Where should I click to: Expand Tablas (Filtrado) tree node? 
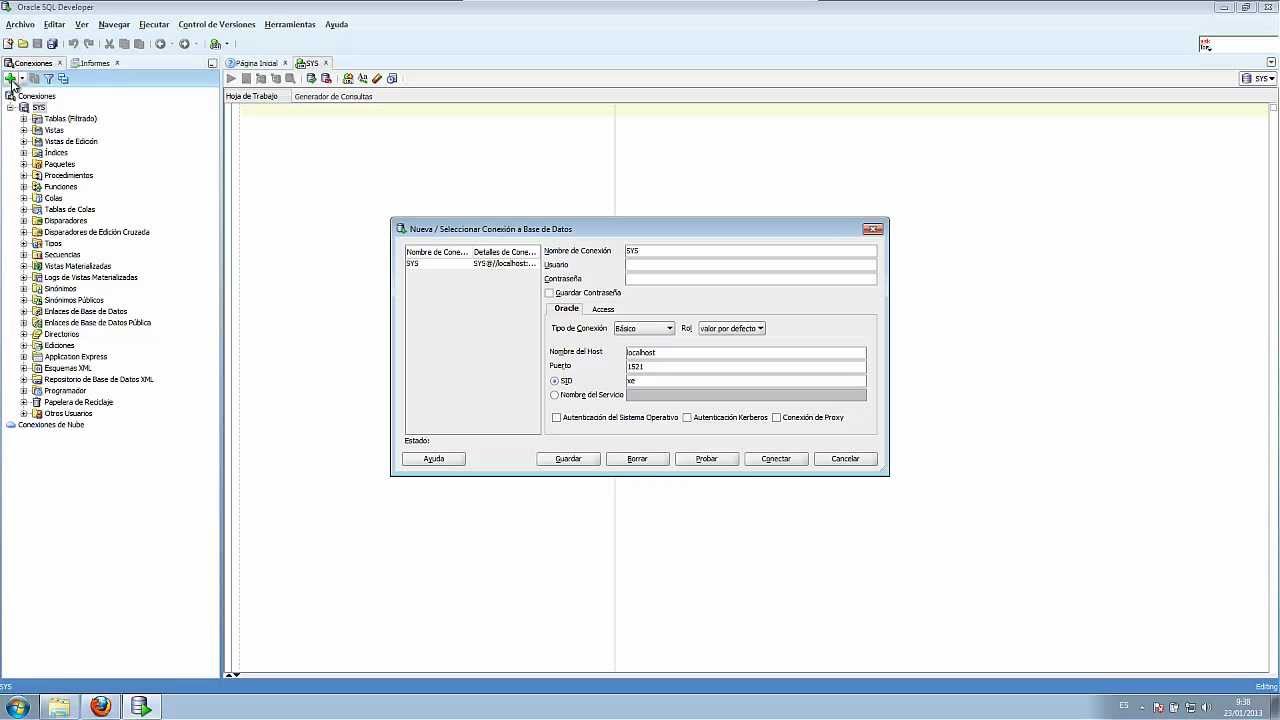coord(24,119)
